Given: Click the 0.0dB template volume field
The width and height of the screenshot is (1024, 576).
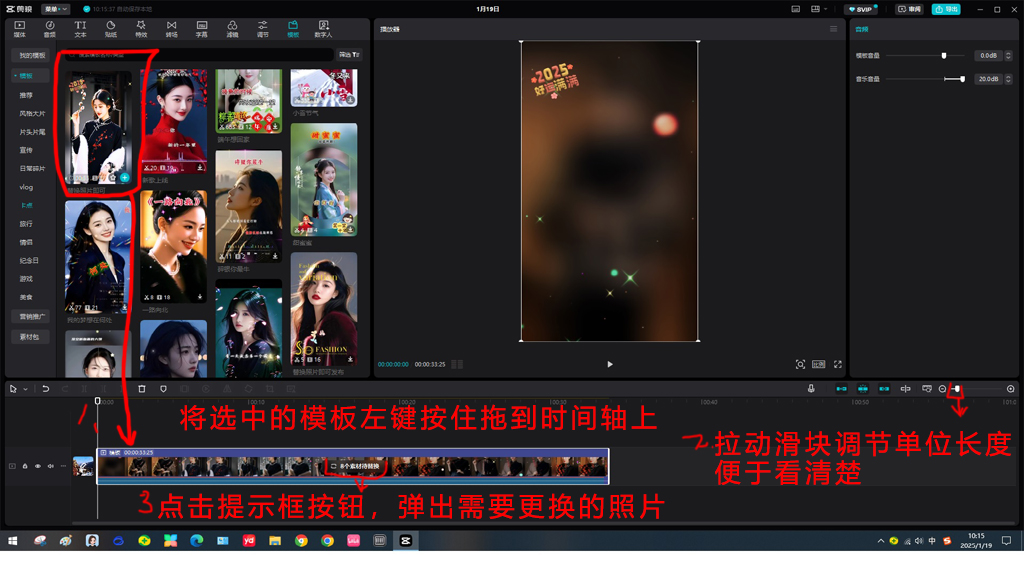Looking at the screenshot, I should (988, 56).
